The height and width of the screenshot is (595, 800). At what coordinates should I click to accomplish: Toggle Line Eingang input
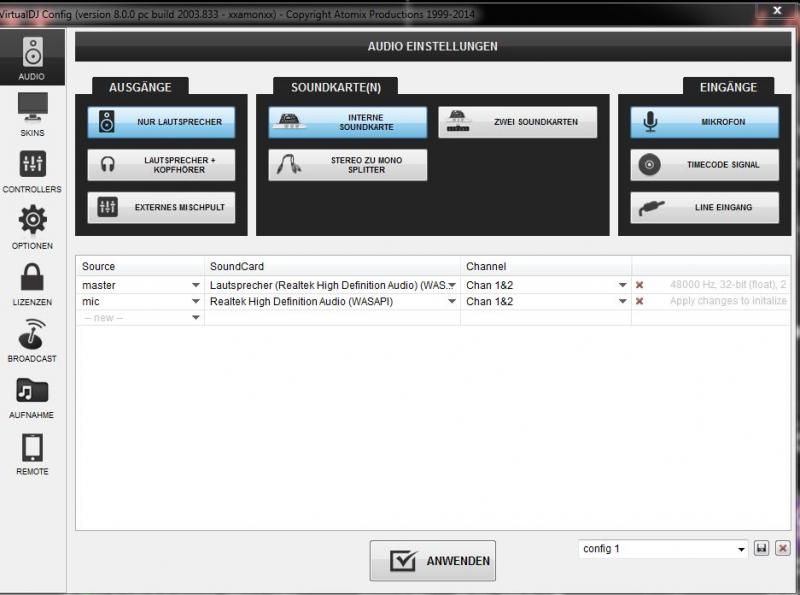pyautogui.click(x=705, y=207)
